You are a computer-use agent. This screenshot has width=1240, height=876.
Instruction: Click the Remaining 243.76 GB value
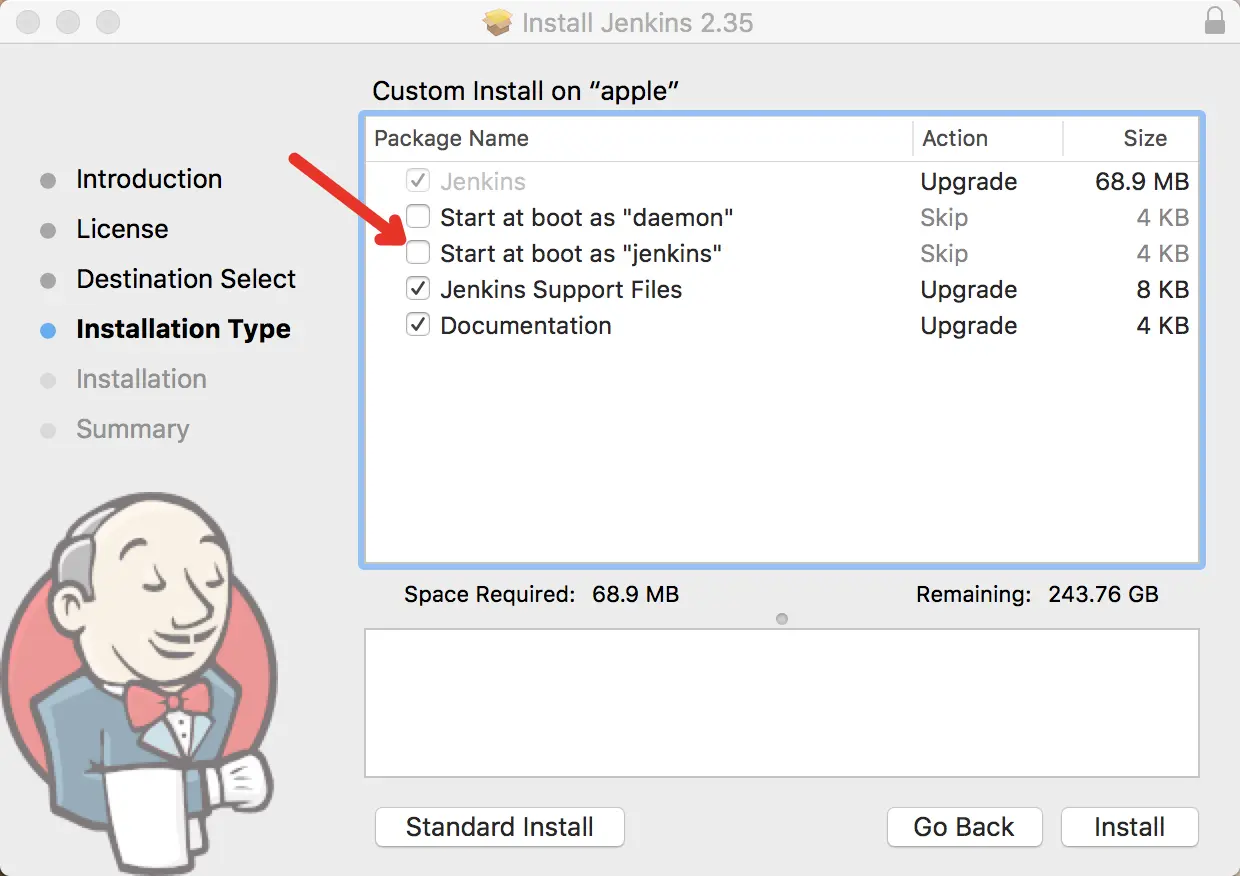tap(1103, 594)
